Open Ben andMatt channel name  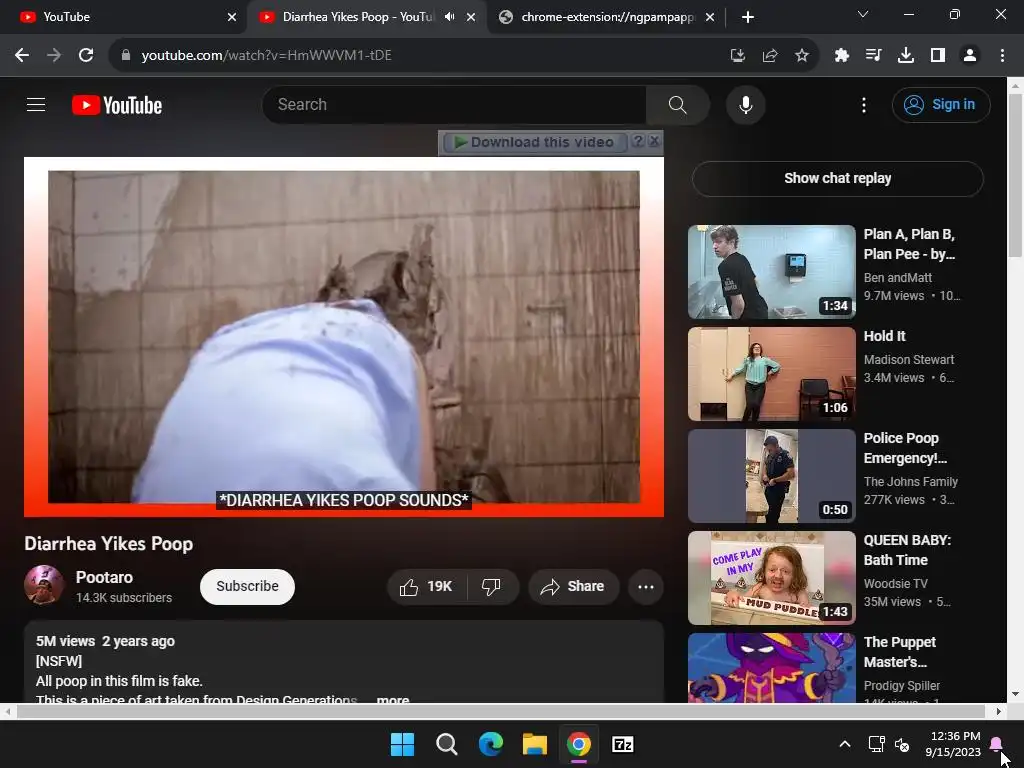click(x=897, y=278)
